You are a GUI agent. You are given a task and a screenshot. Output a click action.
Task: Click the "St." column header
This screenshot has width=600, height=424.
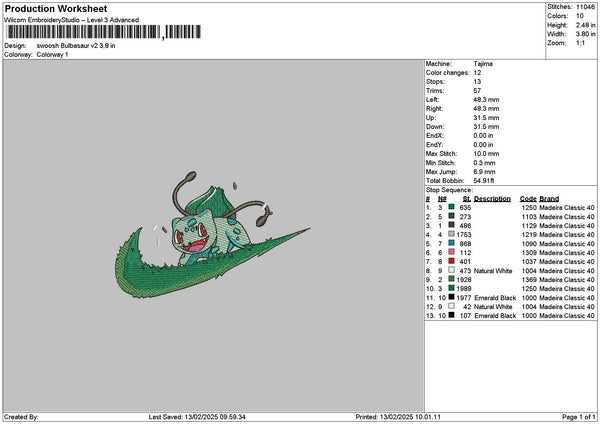pyautogui.click(x=467, y=199)
